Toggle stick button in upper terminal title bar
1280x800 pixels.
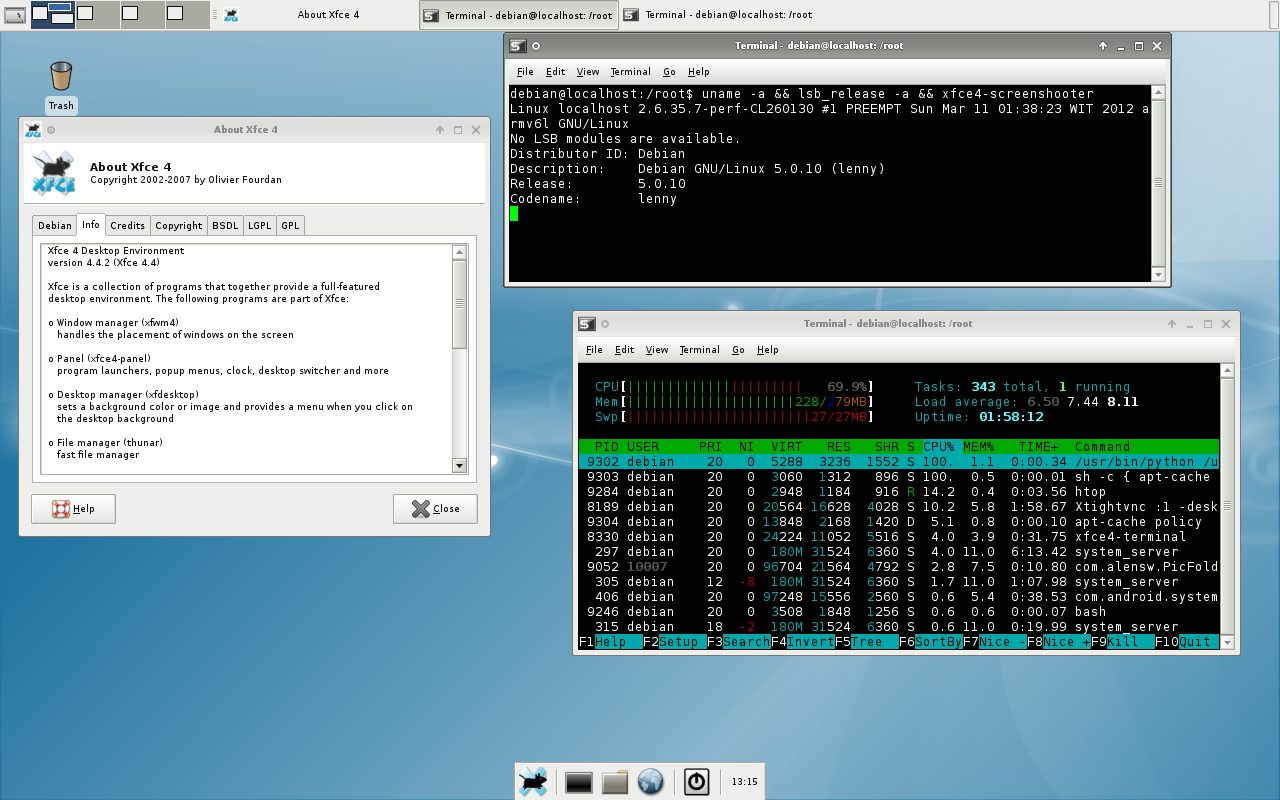tap(536, 46)
